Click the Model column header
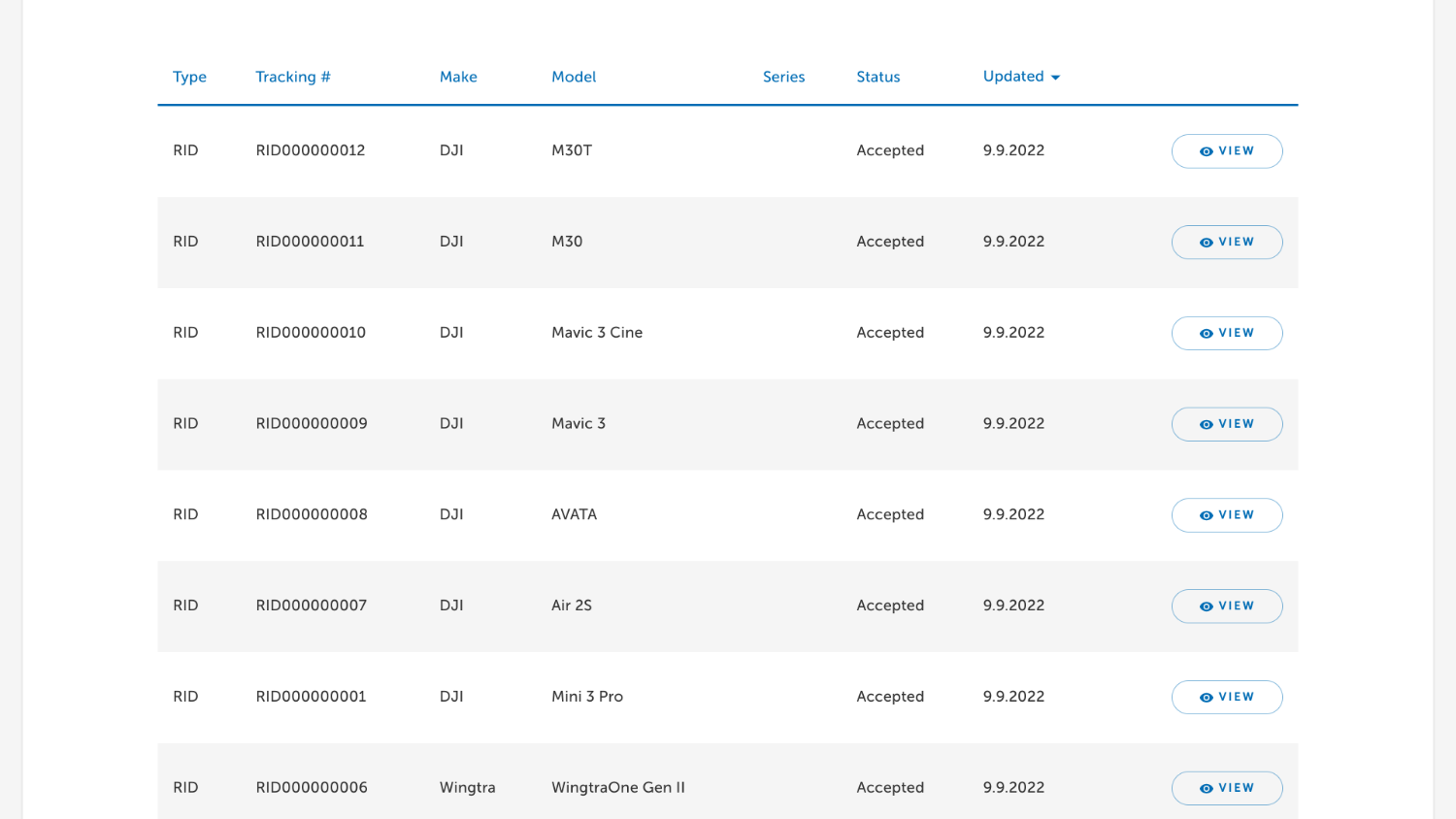Screen dimensions: 1456x819 (573, 77)
